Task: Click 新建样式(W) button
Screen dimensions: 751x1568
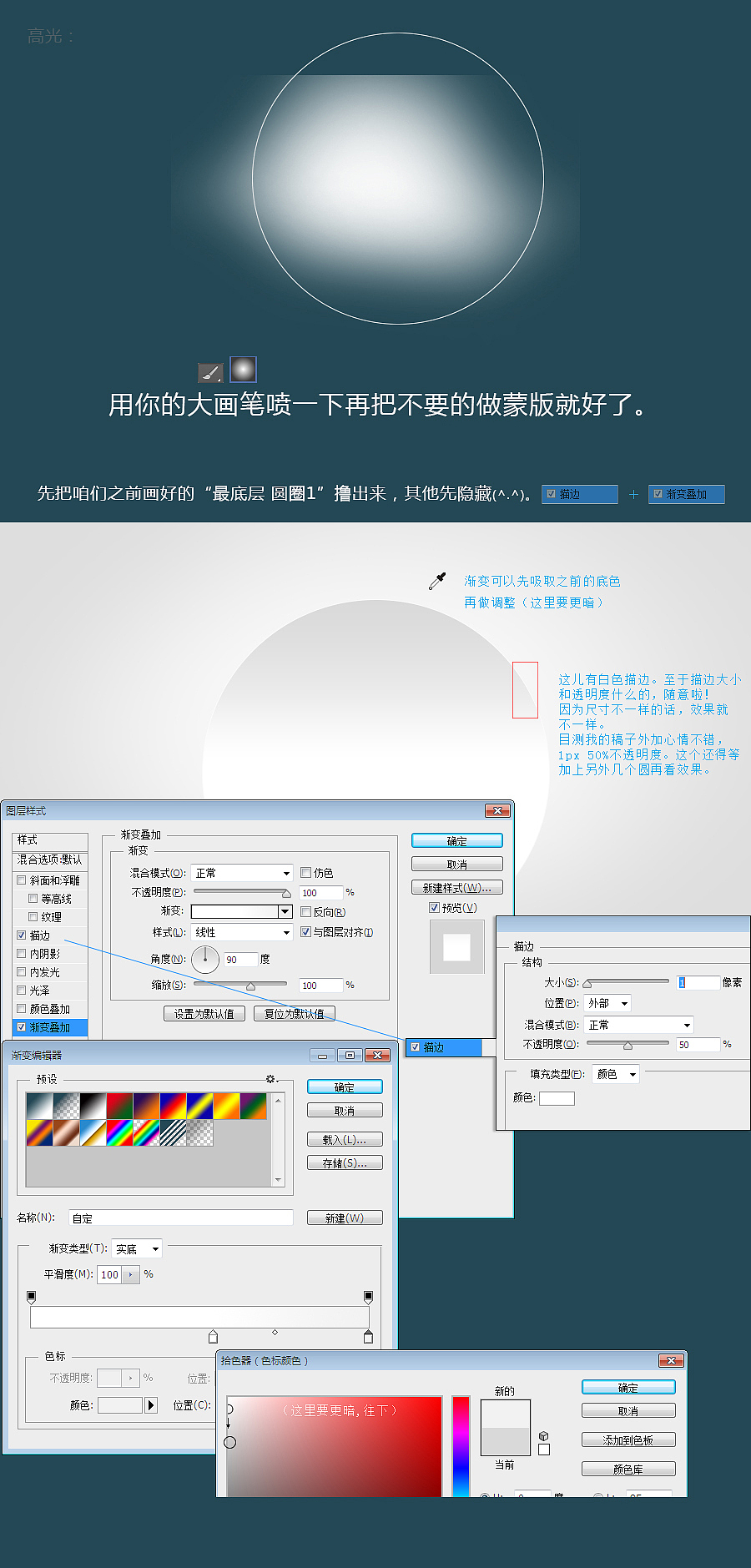Action: (x=457, y=888)
